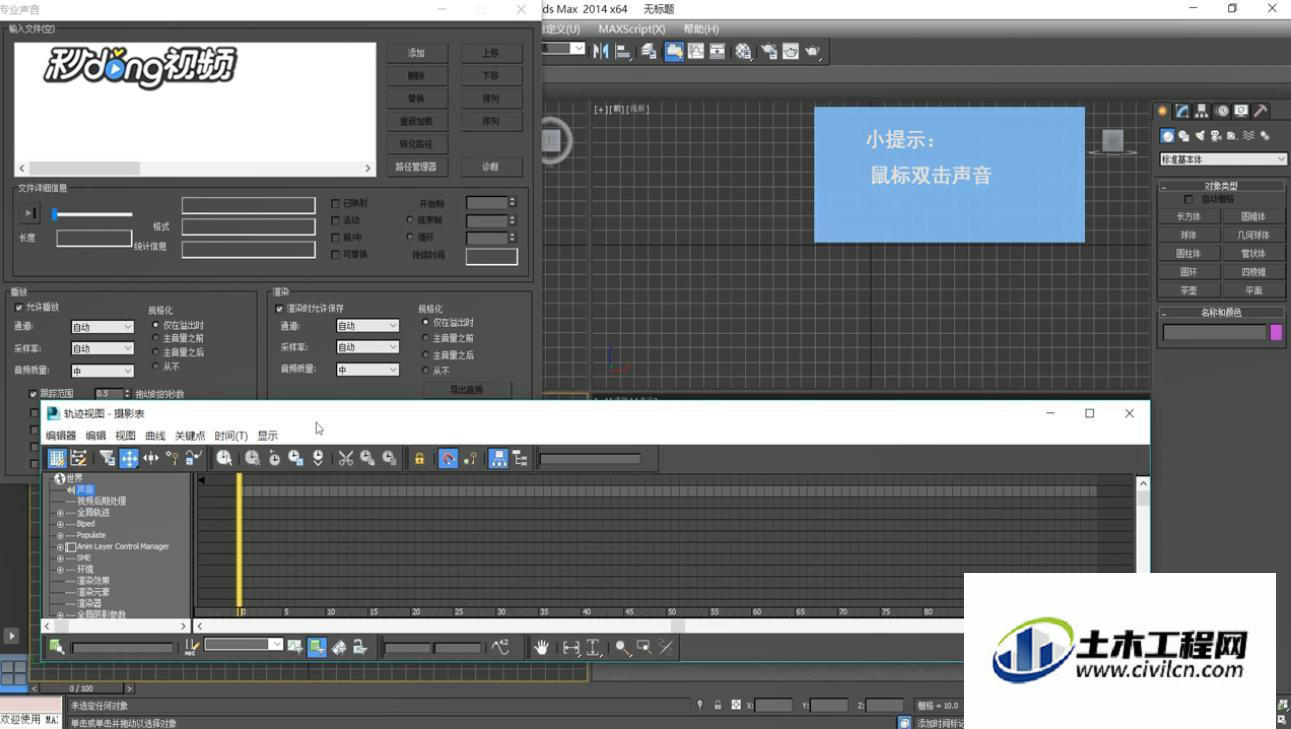Click the teapot Render icon in main toolbar
This screenshot has width=1291, height=729.
tap(812, 51)
